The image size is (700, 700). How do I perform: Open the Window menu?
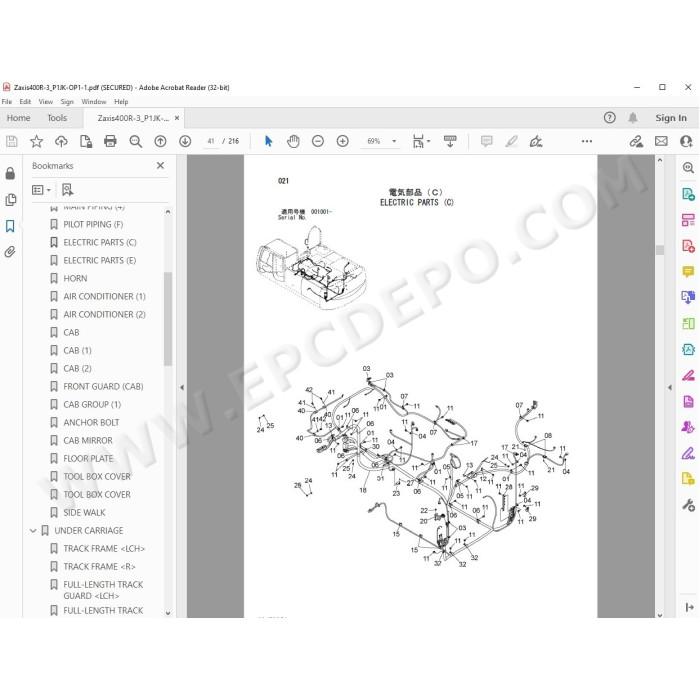pos(94,102)
